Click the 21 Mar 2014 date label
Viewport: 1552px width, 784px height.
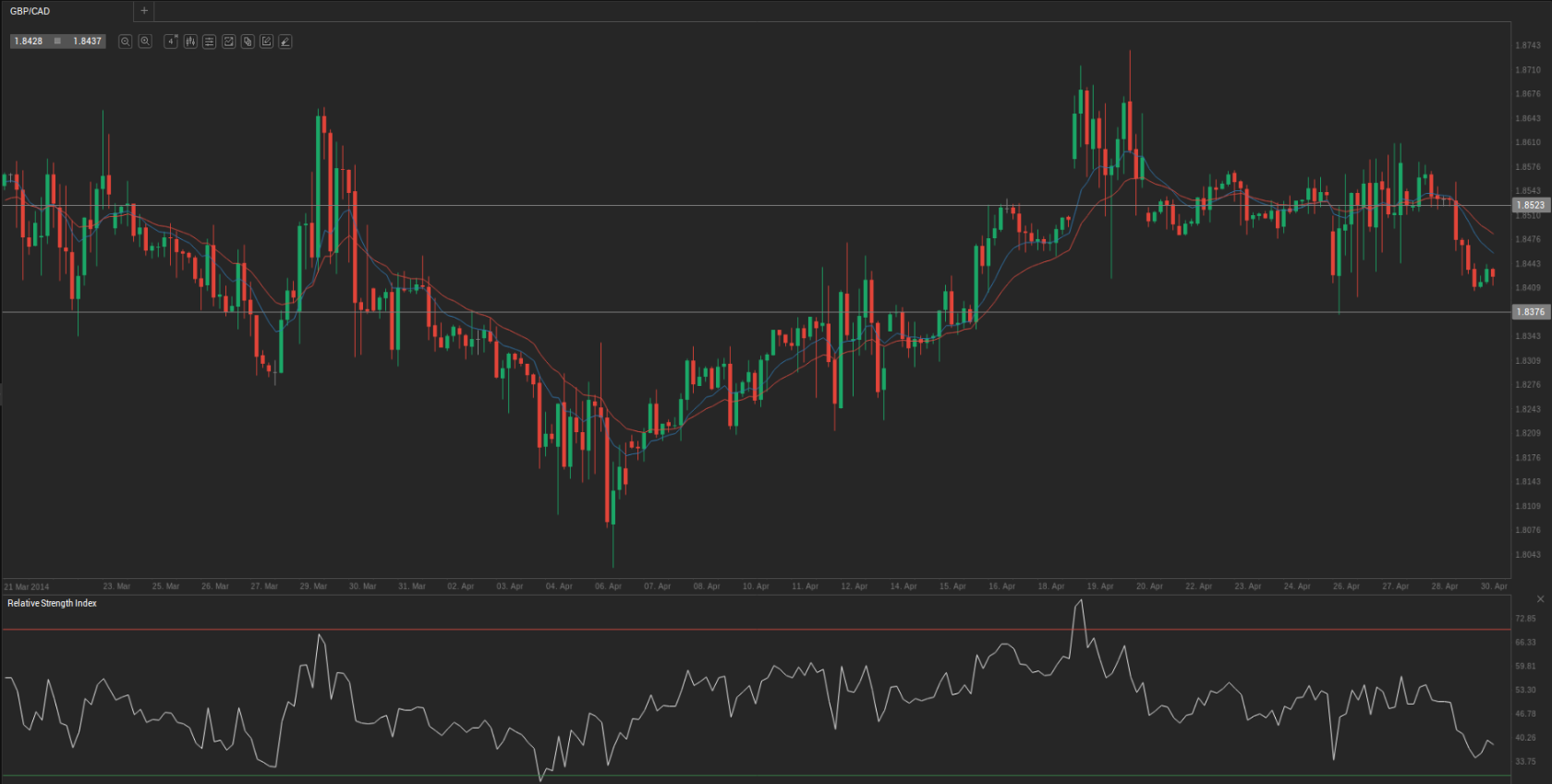(27, 587)
